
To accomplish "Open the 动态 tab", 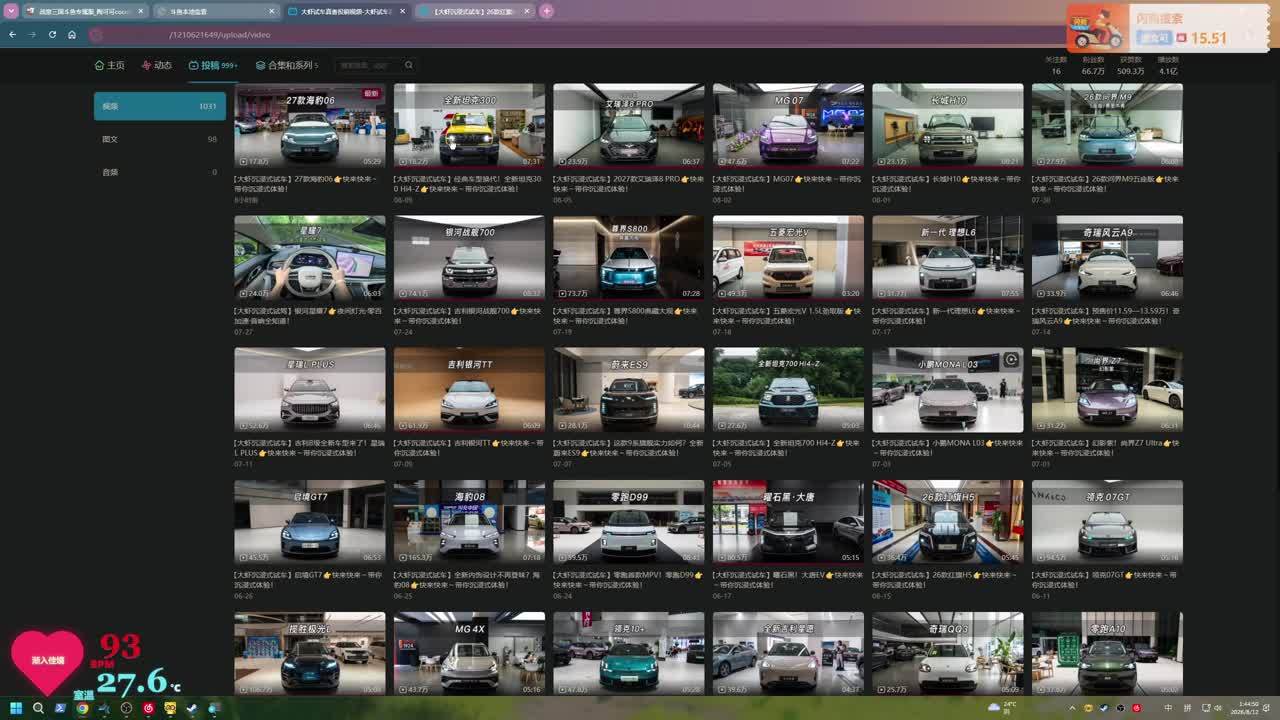I will (x=157, y=65).
